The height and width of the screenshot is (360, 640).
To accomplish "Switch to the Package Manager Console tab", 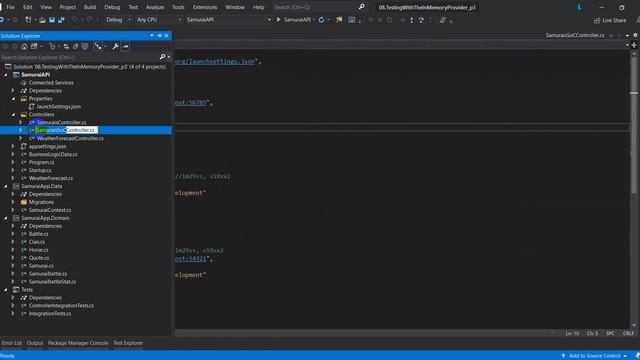I will click(x=78, y=343).
